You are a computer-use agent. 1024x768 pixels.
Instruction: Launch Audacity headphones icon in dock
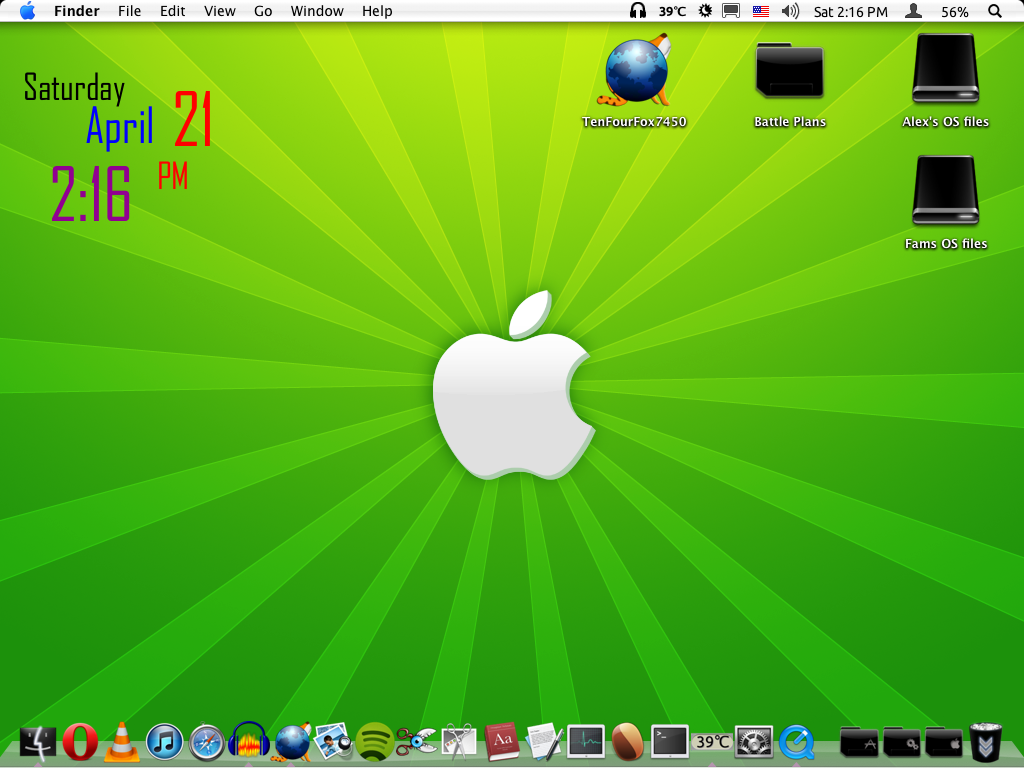click(x=249, y=742)
